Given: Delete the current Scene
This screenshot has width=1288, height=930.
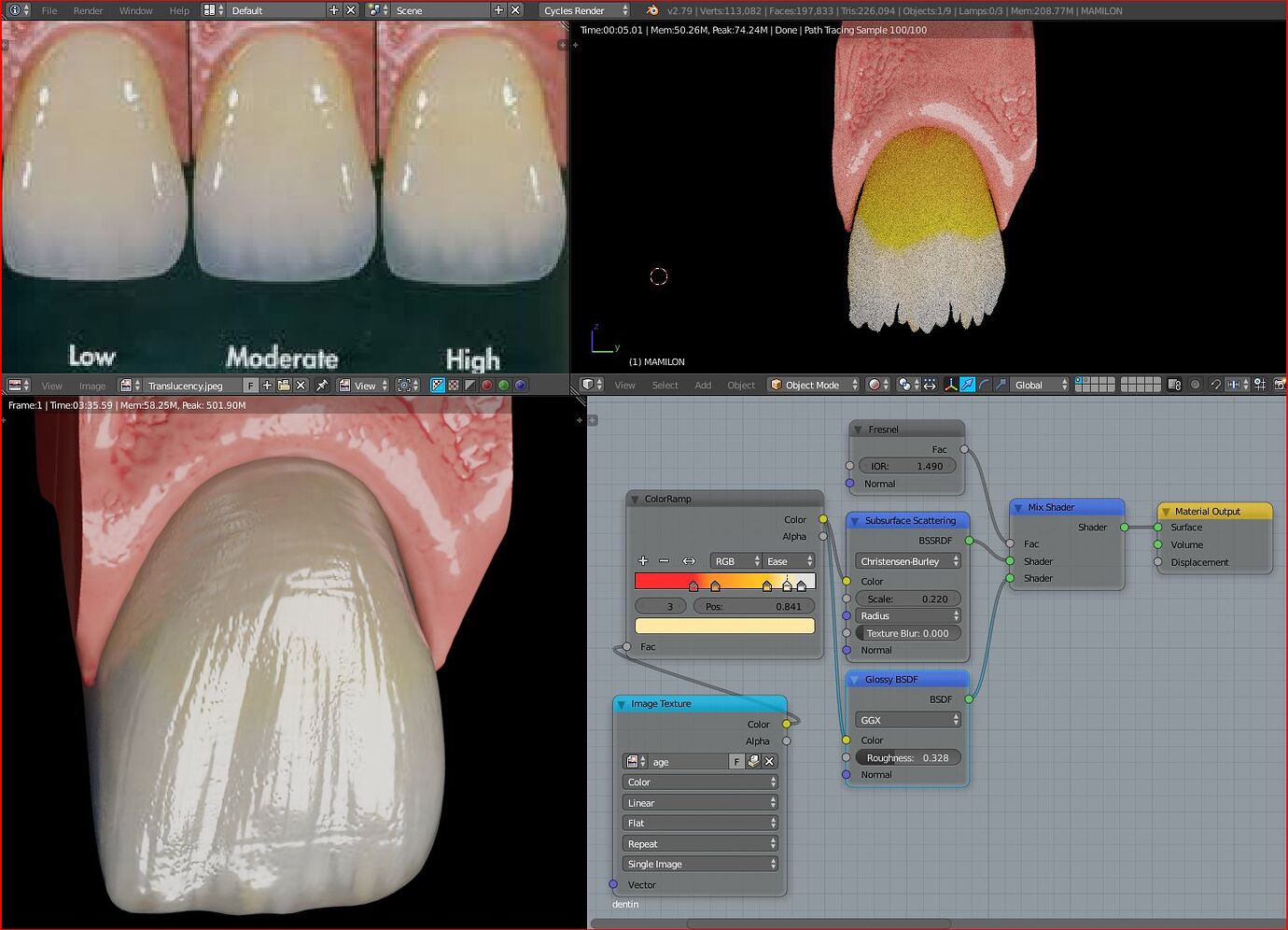Looking at the screenshot, I should (x=515, y=10).
